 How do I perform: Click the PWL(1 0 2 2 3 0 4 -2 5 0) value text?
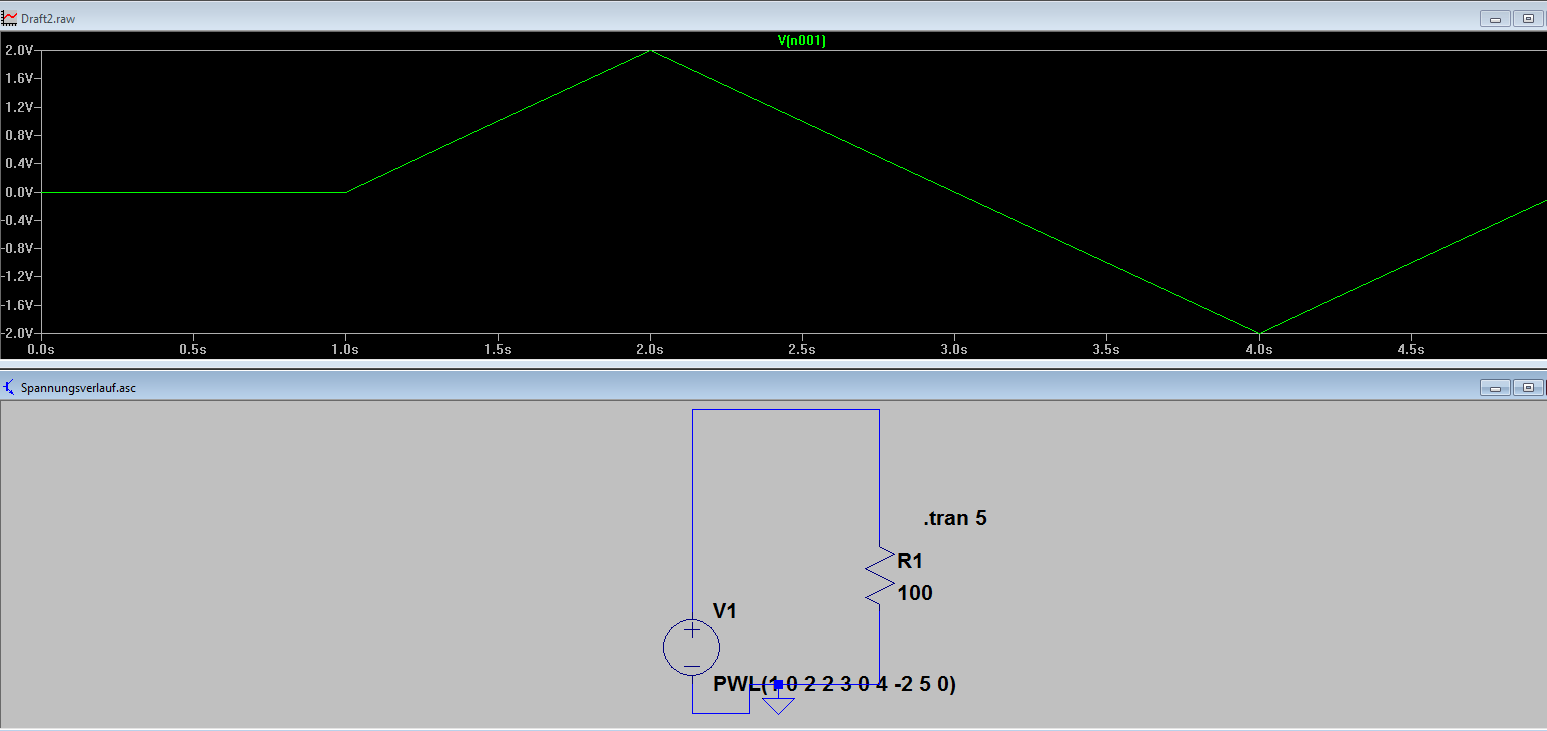835,685
